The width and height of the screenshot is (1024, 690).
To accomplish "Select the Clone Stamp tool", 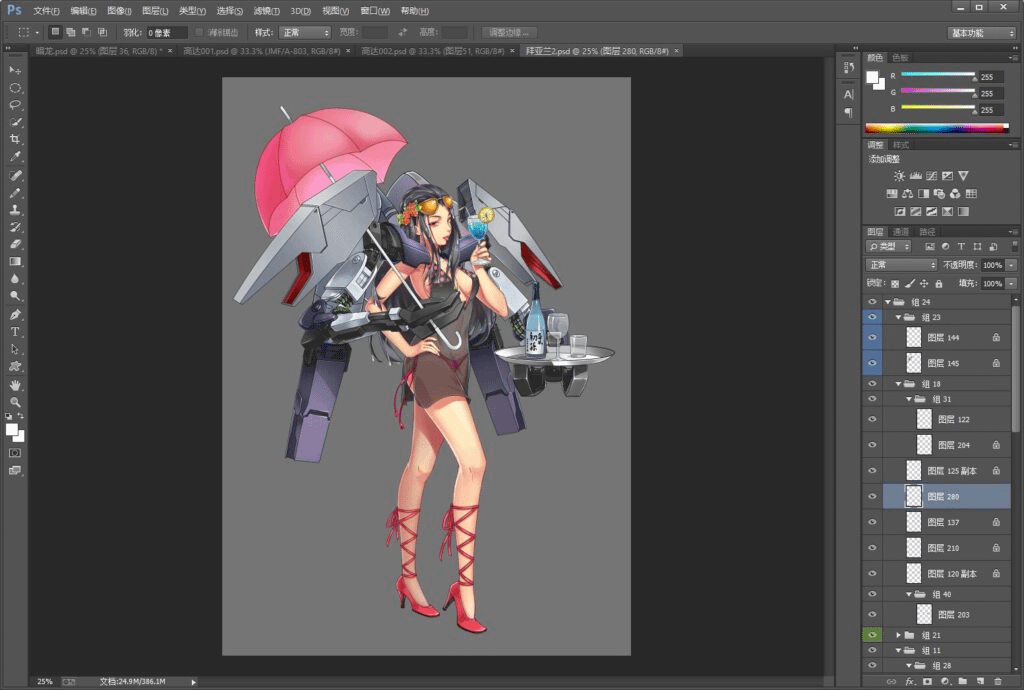I will (x=15, y=210).
